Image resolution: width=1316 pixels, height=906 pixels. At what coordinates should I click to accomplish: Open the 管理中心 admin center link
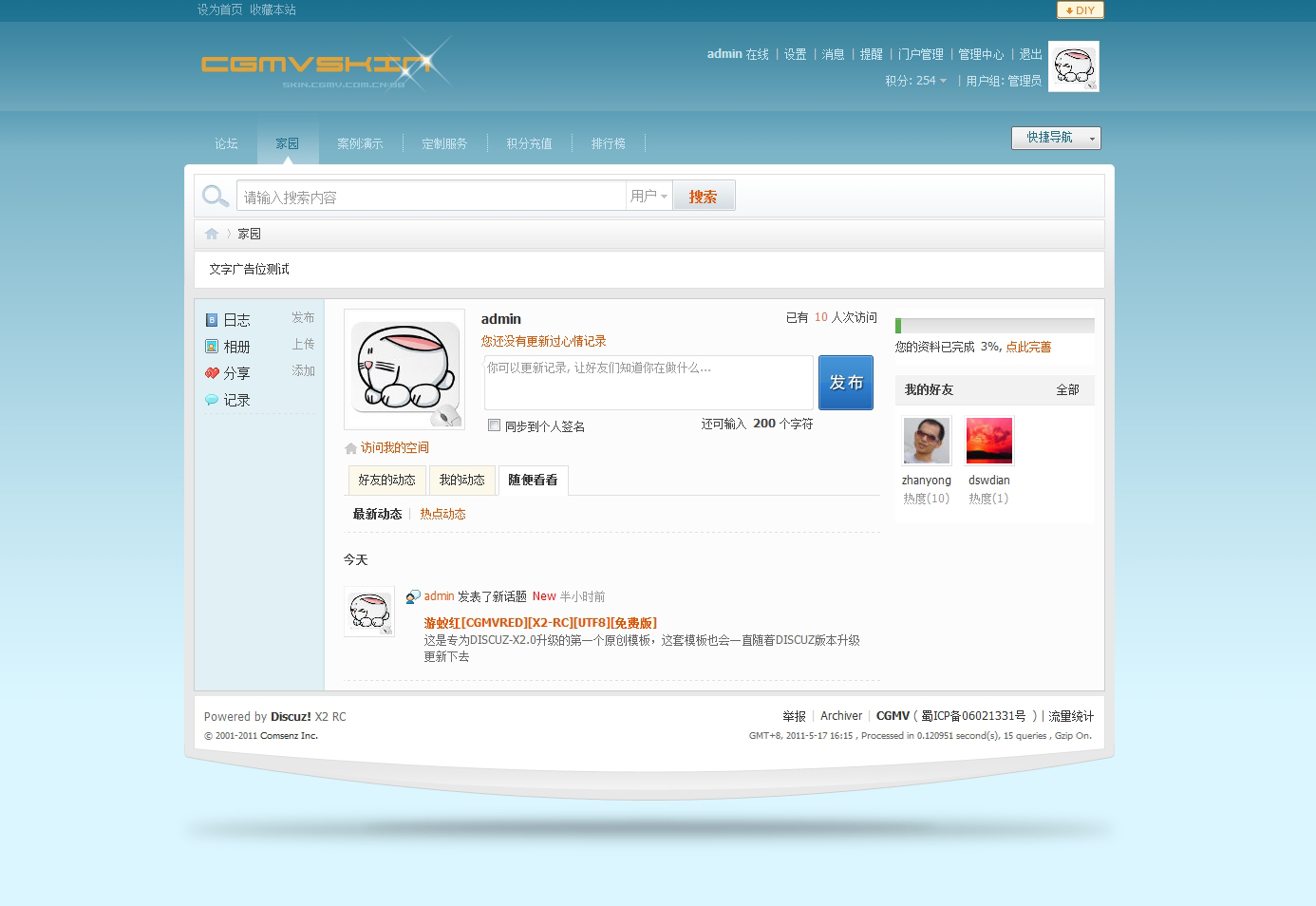(981, 54)
